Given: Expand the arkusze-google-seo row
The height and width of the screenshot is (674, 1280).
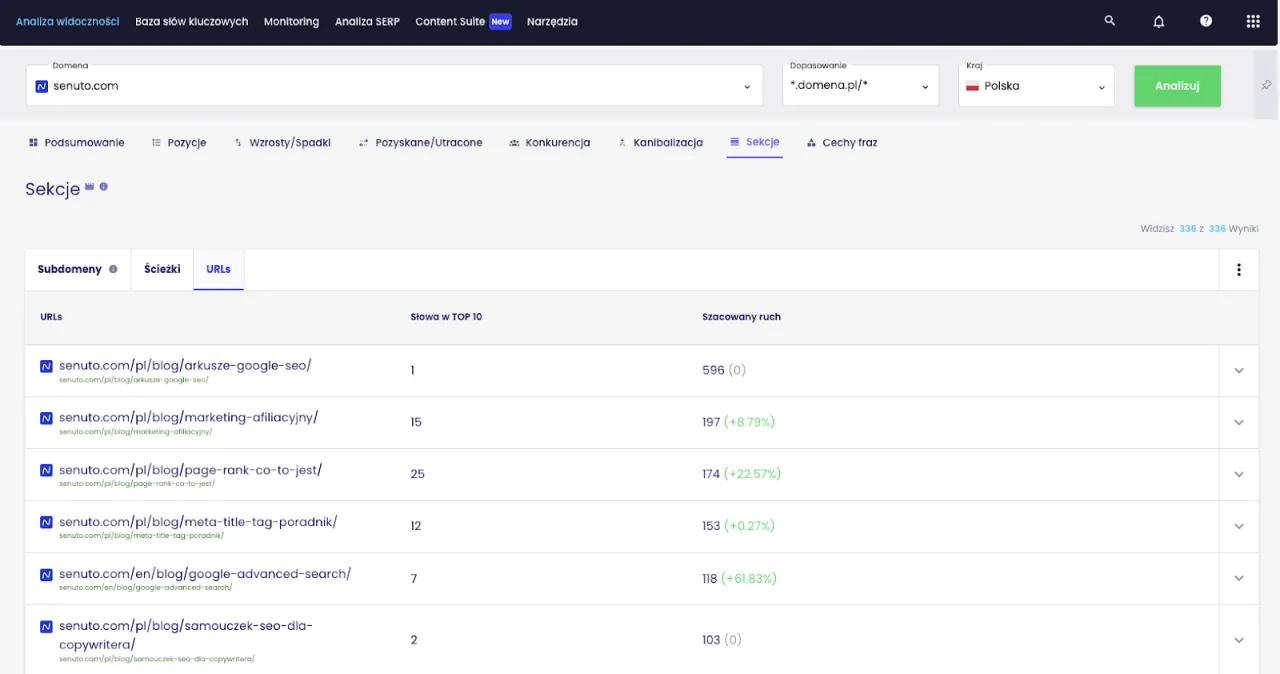Looking at the screenshot, I should coord(1239,370).
